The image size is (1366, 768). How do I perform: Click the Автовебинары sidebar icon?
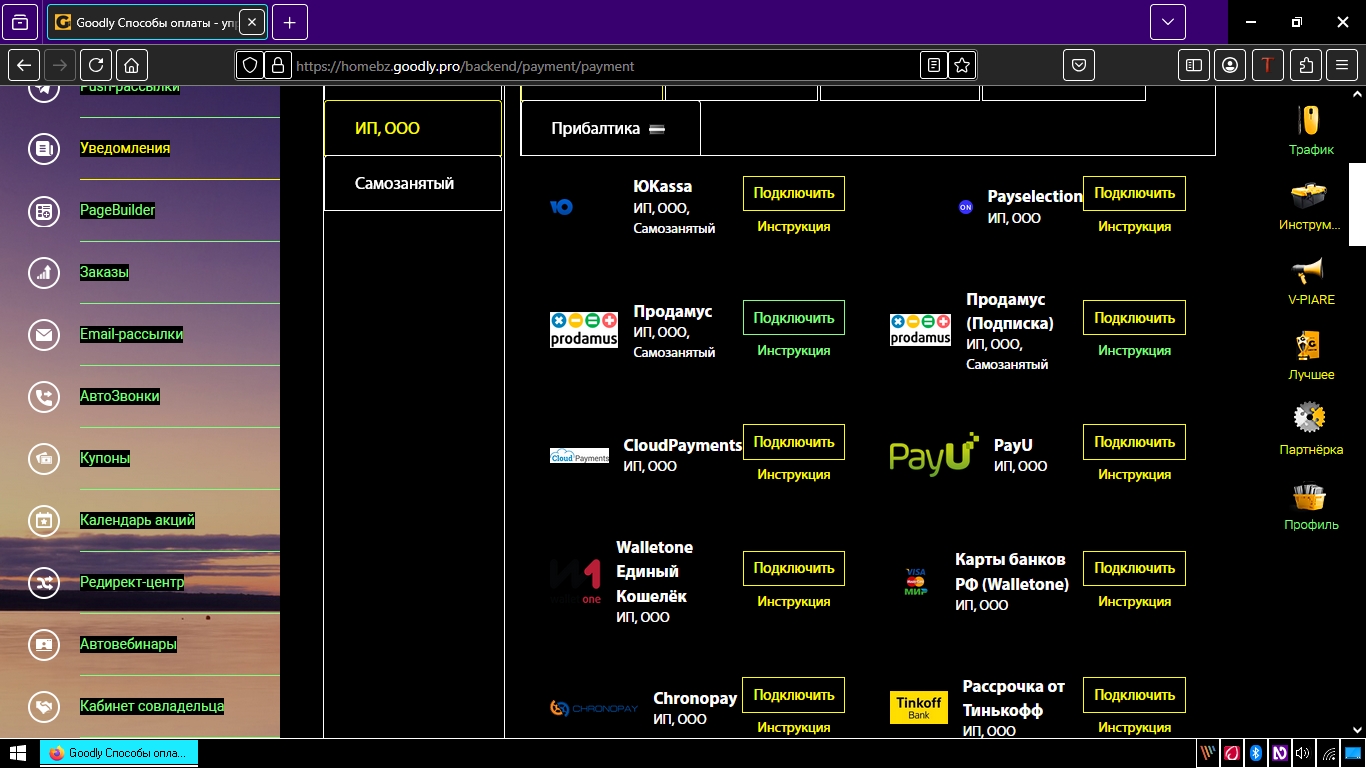44,645
